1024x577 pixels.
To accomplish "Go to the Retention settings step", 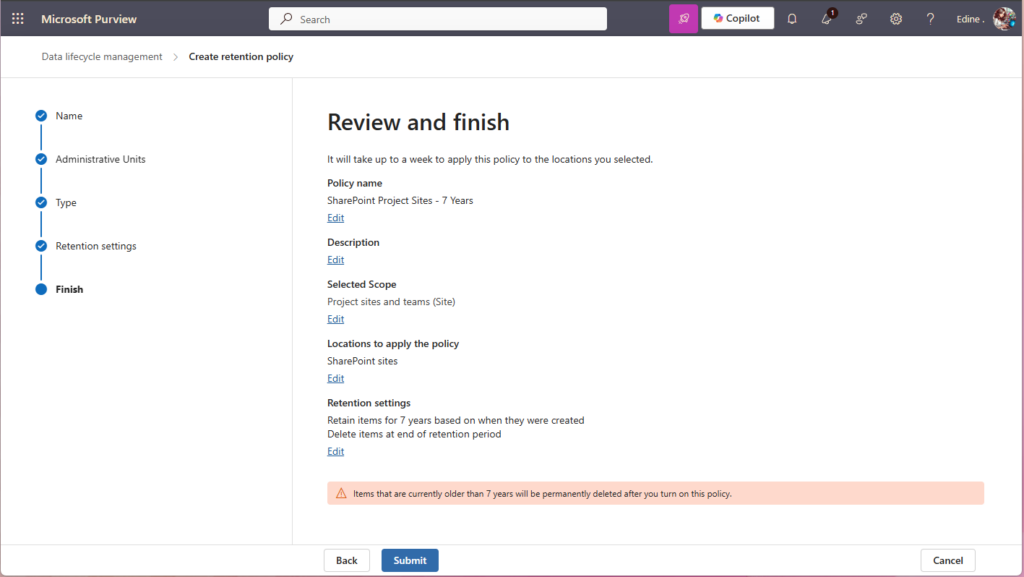I will click(x=96, y=246).
